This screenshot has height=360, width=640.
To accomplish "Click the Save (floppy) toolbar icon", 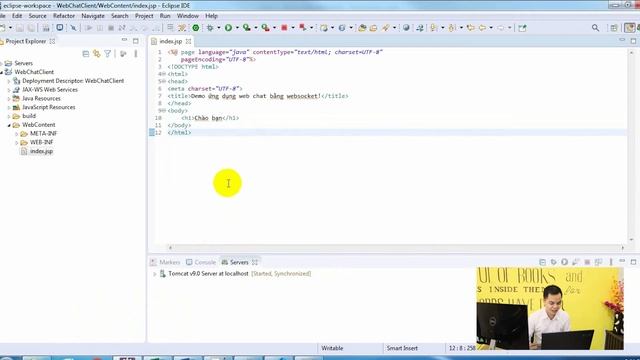I will [x=20, y=28].
